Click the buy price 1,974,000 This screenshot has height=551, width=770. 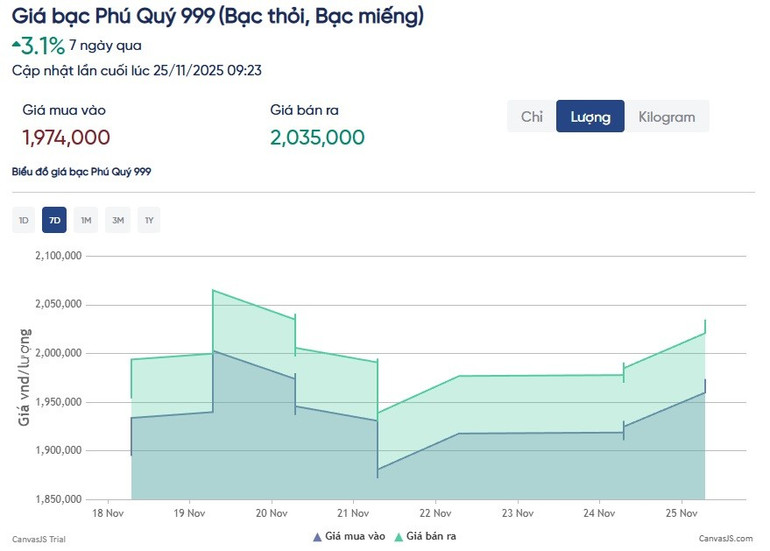pos(66,137)
